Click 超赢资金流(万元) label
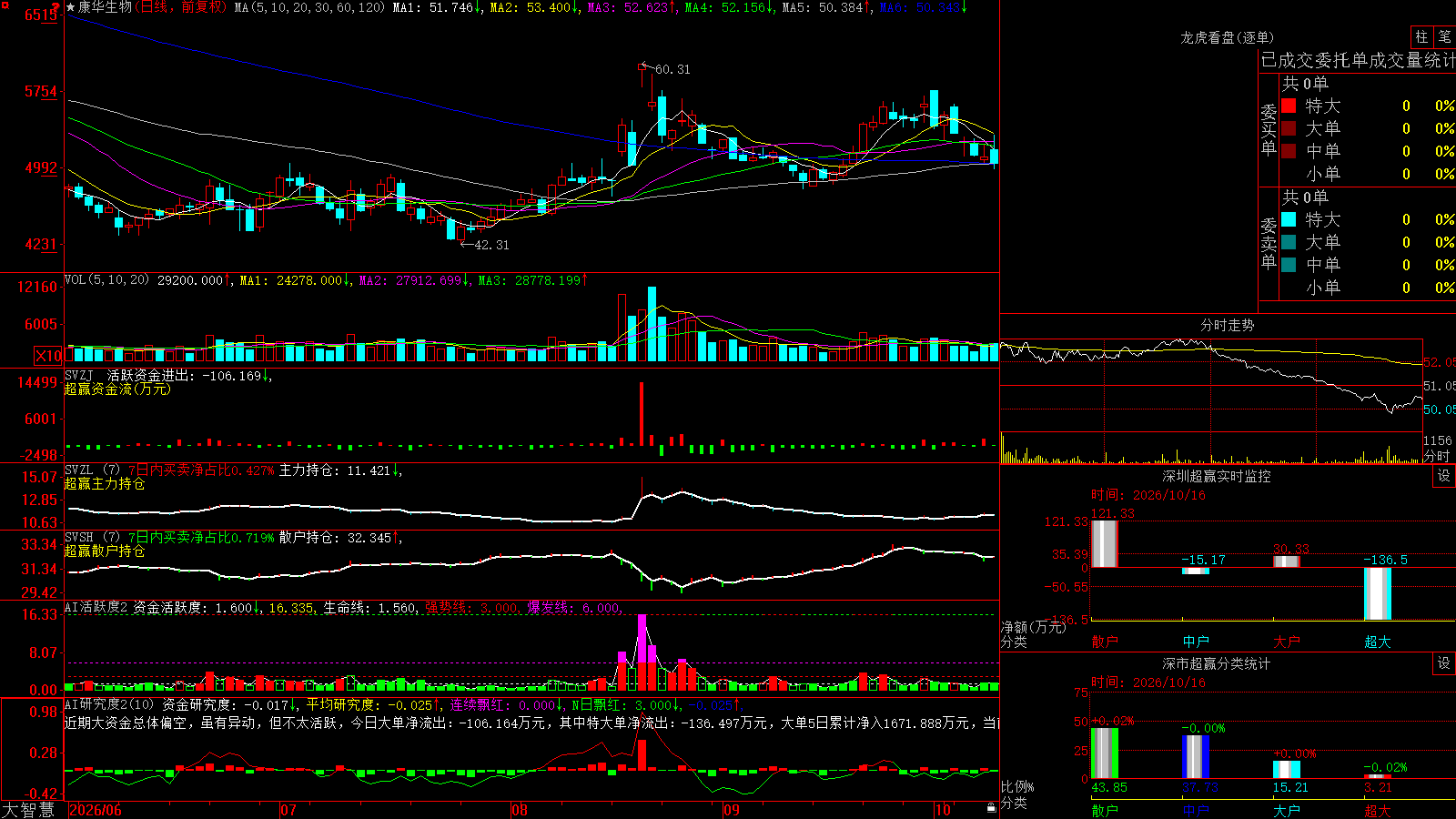Screen dimensions: 1456x819 tap(117, 389)
